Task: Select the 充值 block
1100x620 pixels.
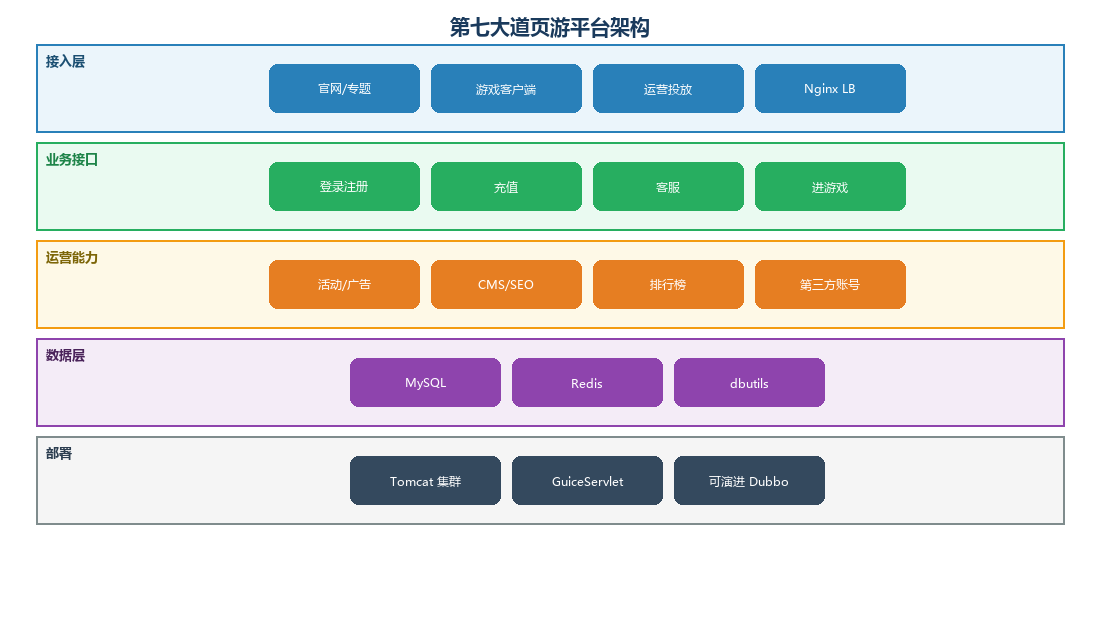Action: pos(507,187)
